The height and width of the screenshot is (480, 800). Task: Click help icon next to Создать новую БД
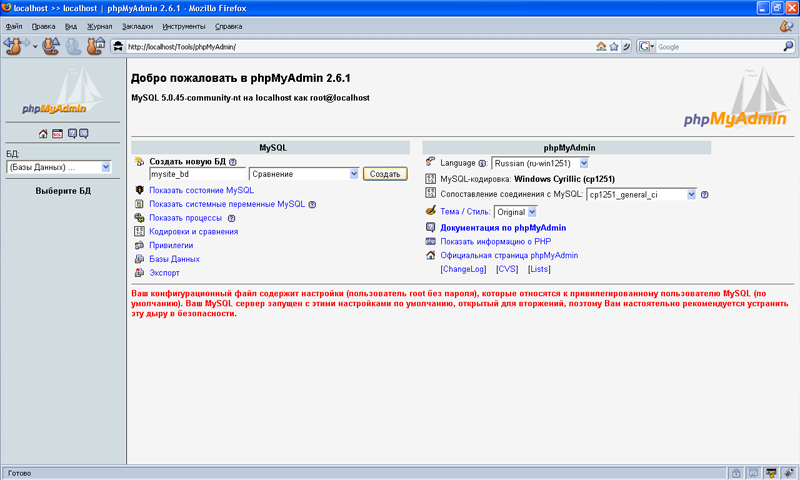point(233,162)
